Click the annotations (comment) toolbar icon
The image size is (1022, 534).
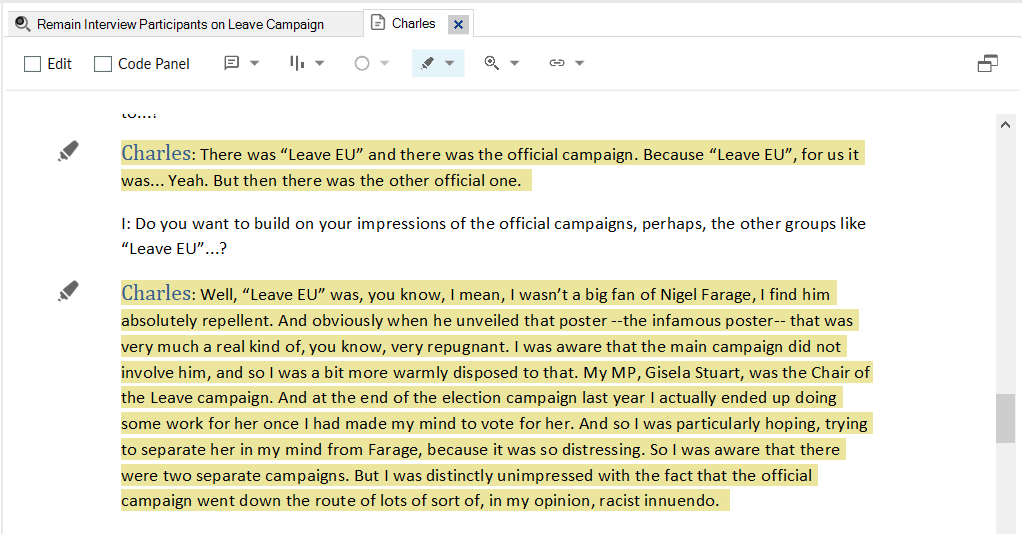point(232,63)
